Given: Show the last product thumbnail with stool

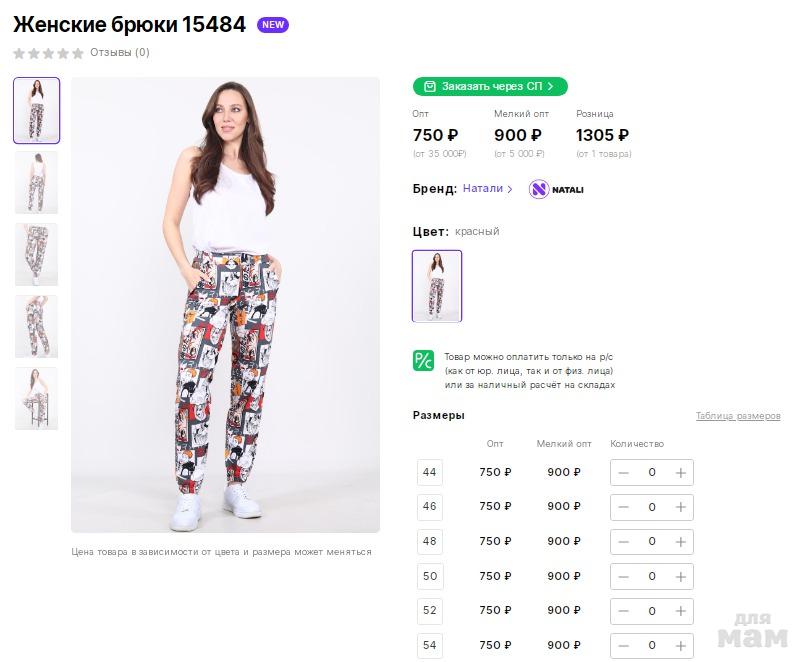Looking at the screenshot, I should [36, 399].
